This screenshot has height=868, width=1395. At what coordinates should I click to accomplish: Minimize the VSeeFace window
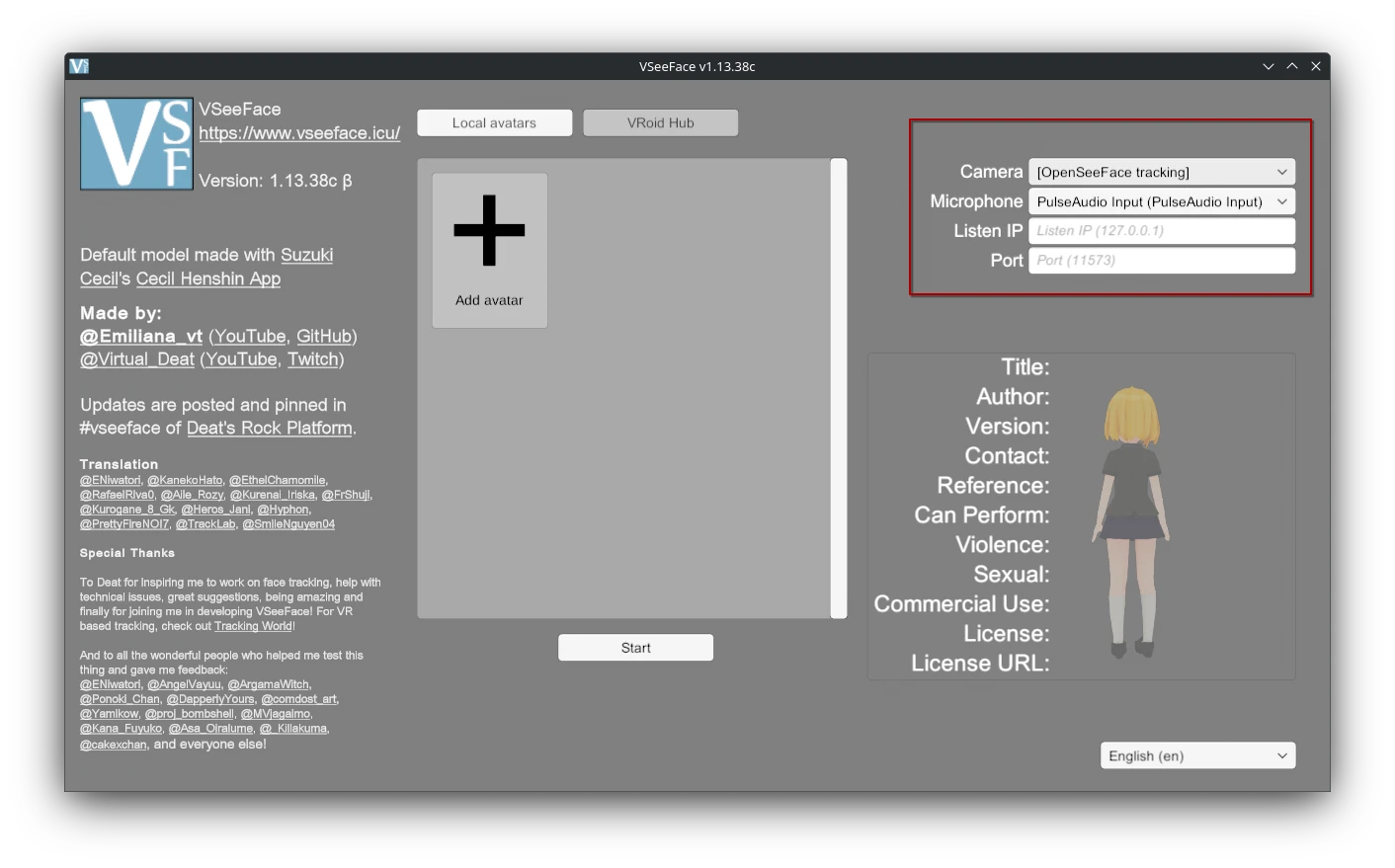coord(1269,66)
